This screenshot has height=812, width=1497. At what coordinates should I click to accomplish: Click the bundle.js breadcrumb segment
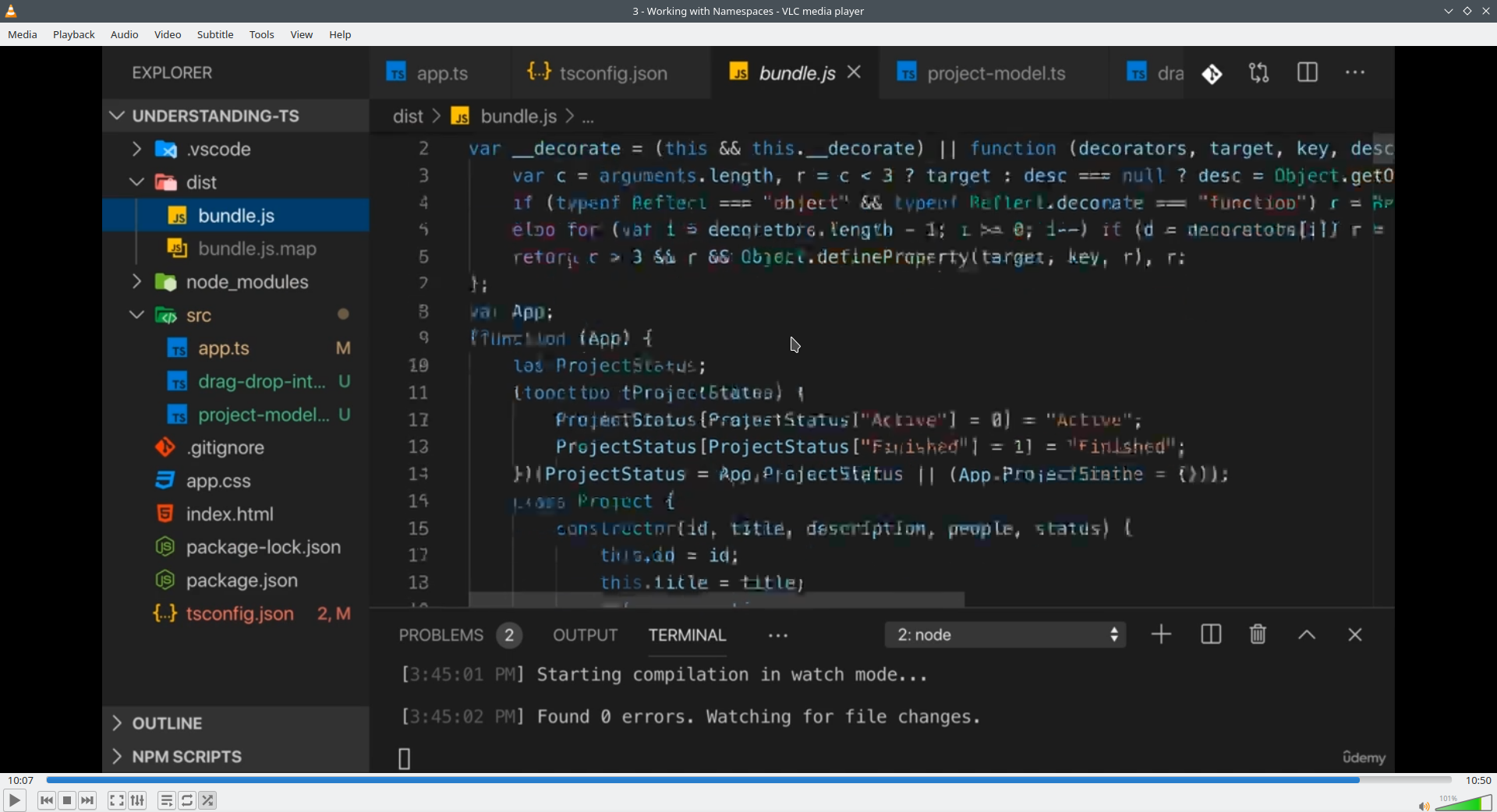518,117
